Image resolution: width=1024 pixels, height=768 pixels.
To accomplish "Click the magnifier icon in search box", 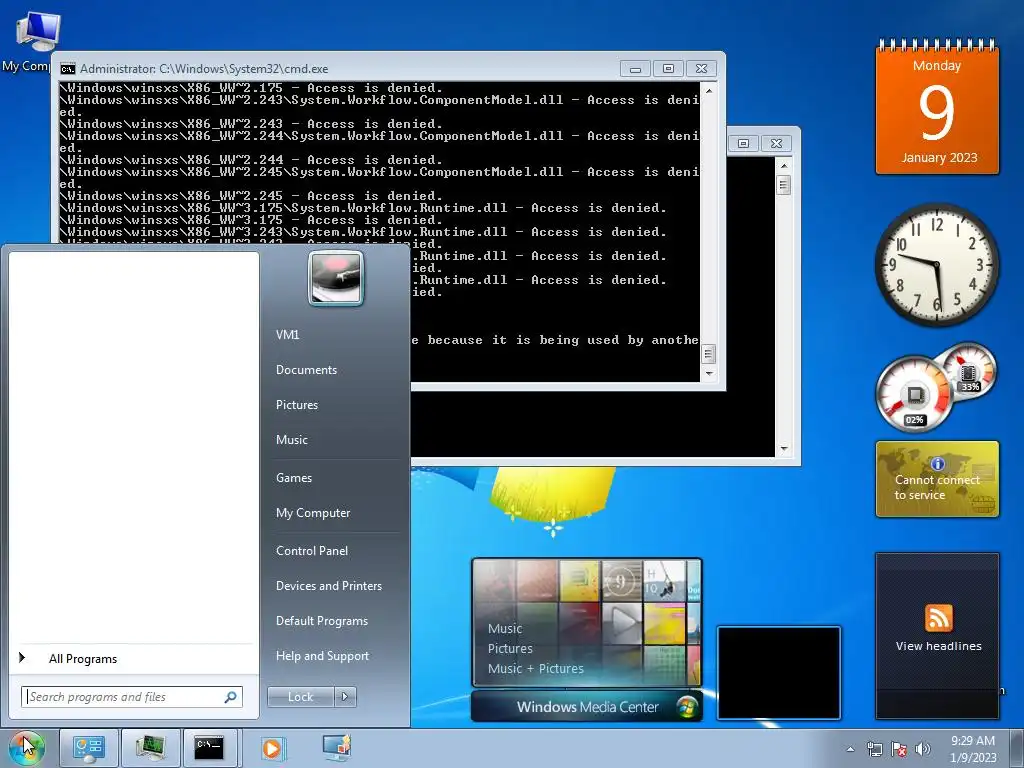I will [230, 697].
